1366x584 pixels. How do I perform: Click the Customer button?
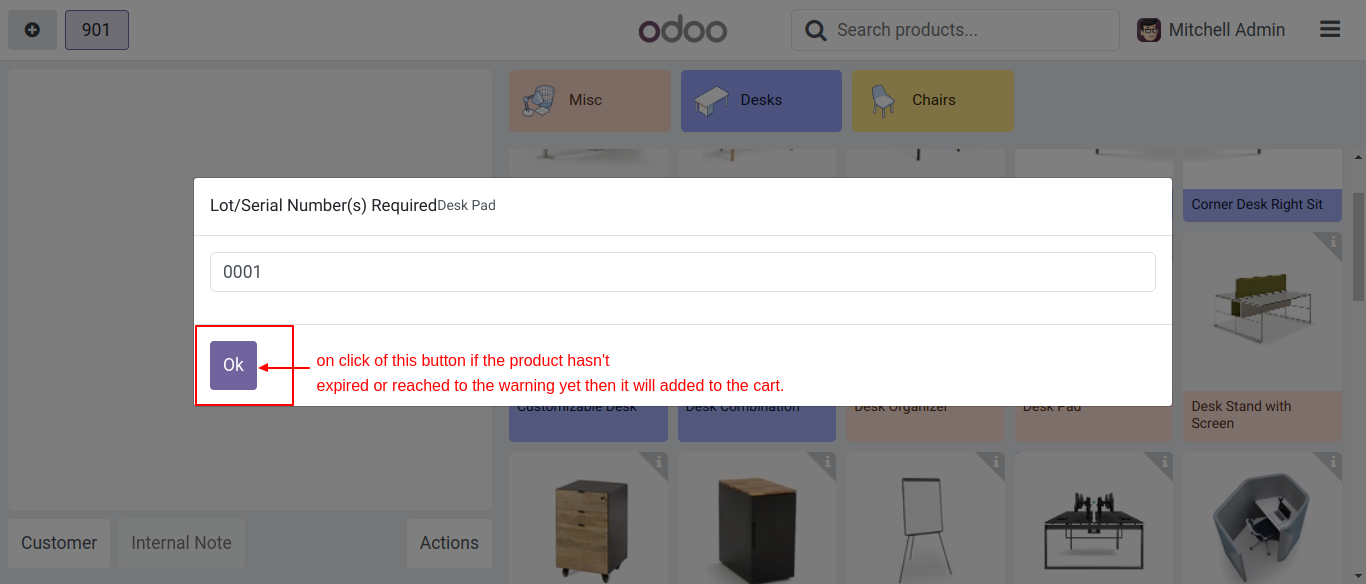(59, 543)
